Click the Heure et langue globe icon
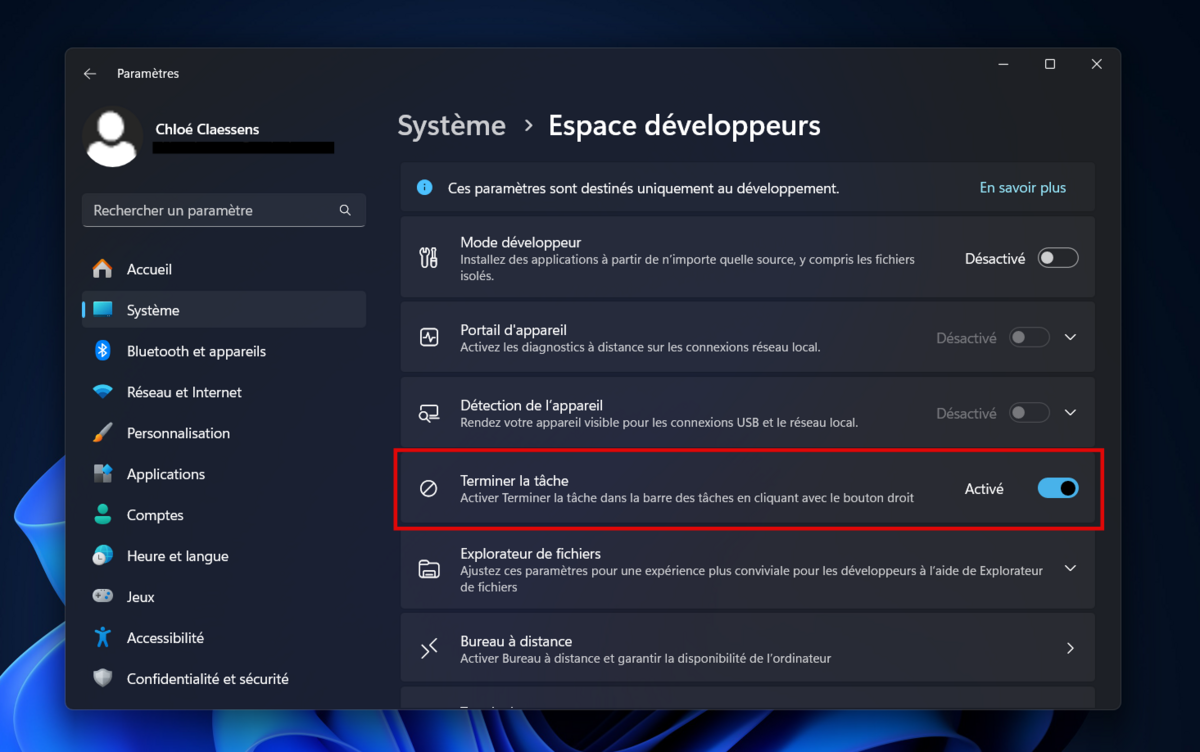The width and height of the screenshot is (1200, 752). tap(102, 556)
